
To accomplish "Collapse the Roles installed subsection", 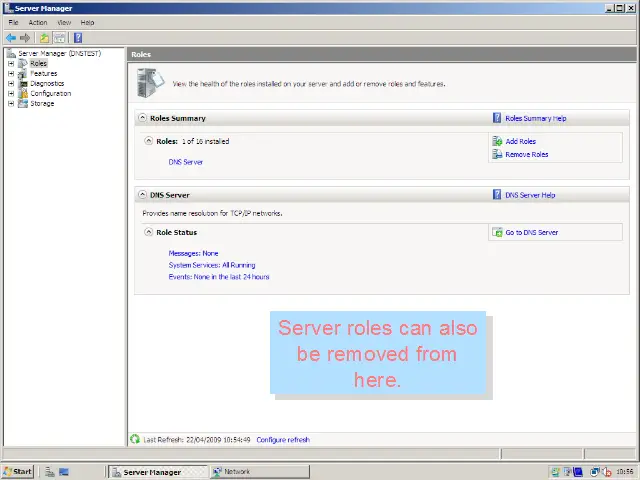I will pos(149,141).
